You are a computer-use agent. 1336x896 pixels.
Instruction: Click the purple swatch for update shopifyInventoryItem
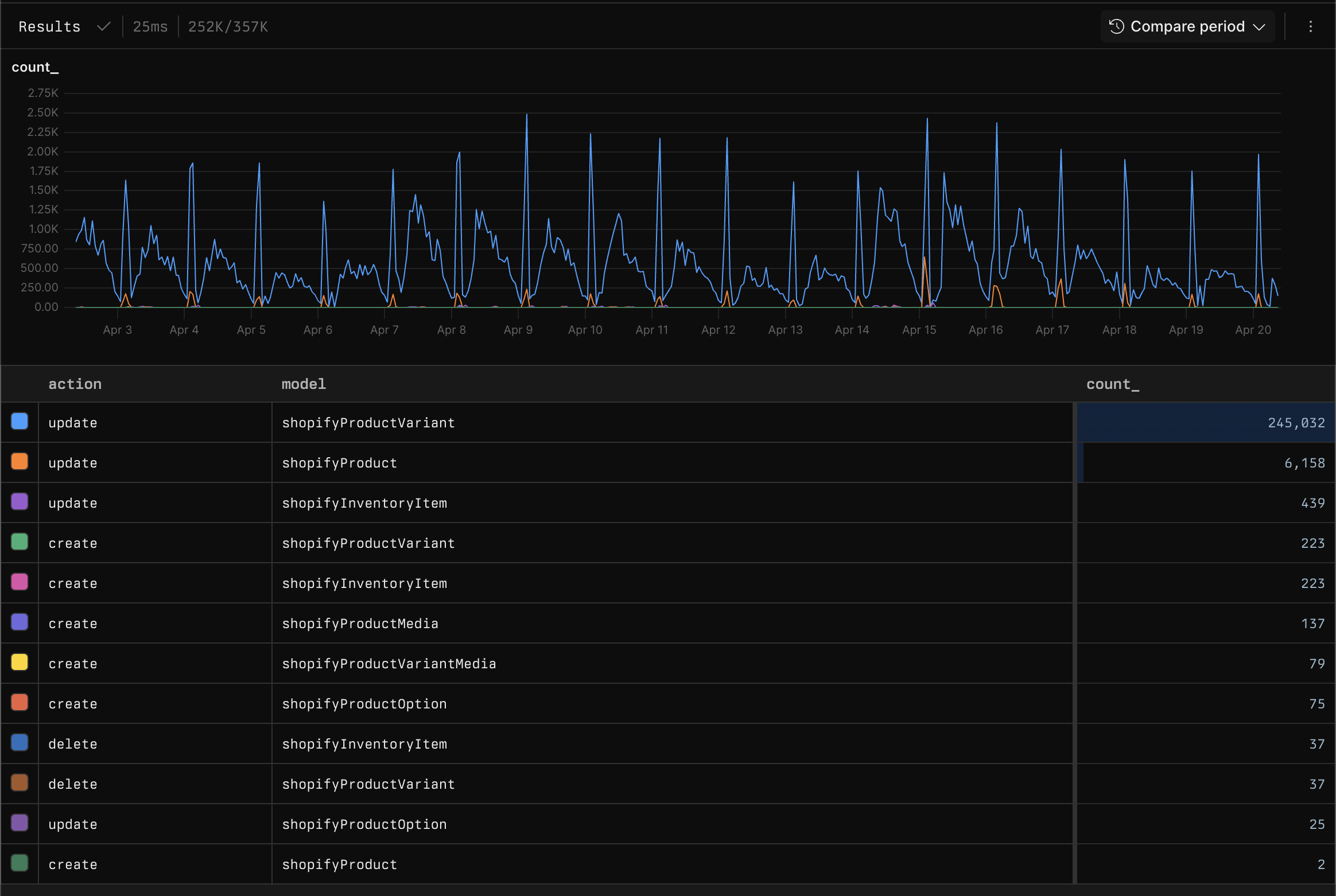[x=20, y=502]
